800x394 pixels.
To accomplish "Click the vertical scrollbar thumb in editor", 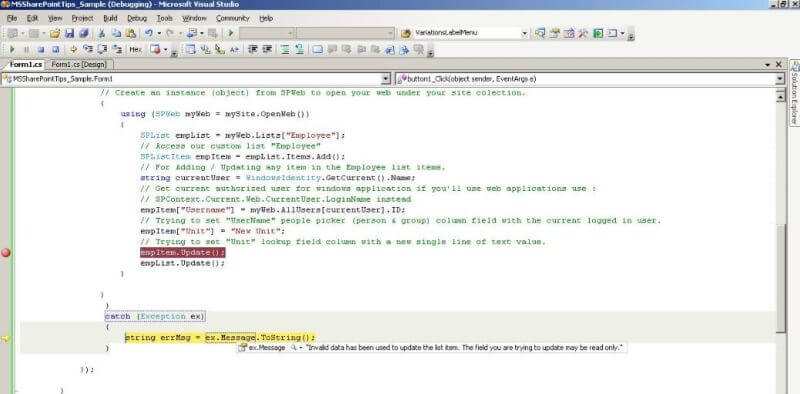I will (x=780, y=278).
